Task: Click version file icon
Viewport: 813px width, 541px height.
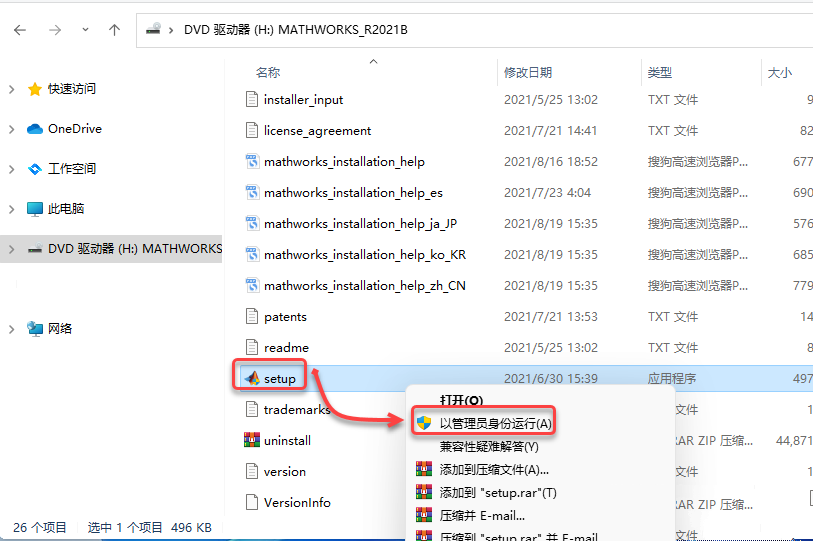Action: [x=252, y=471]
